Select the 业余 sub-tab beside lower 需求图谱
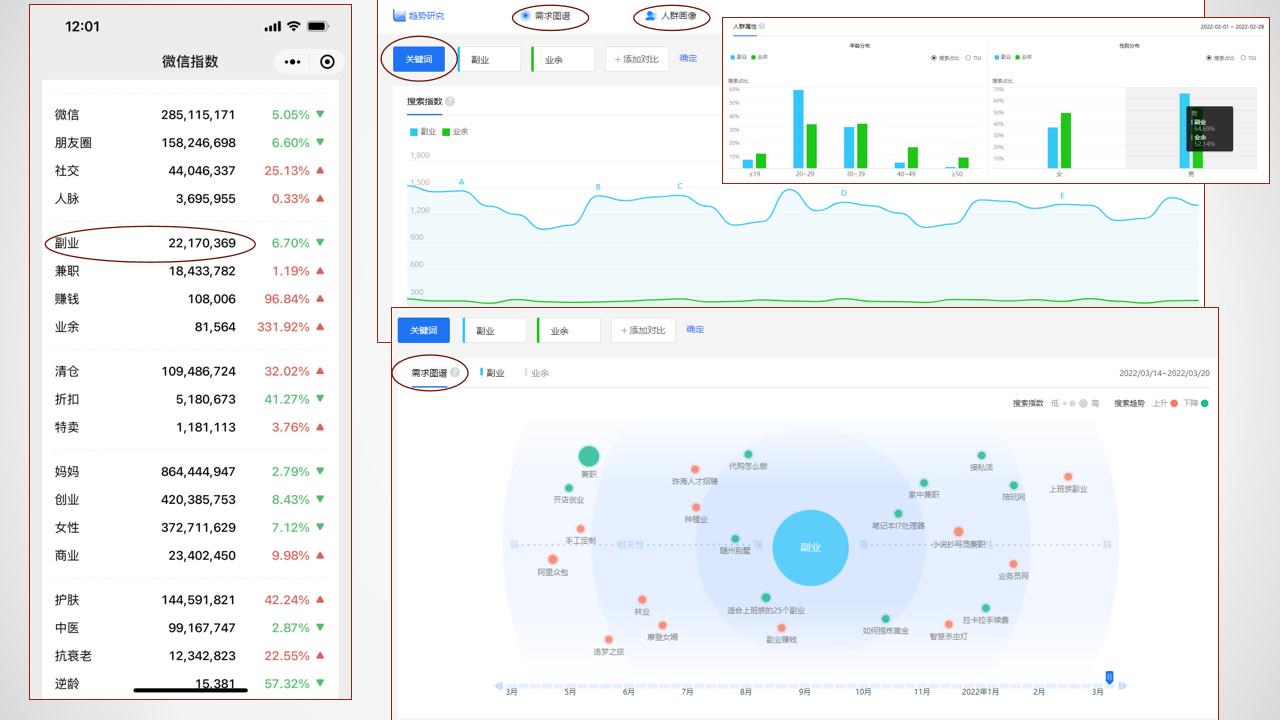1280x720 pixels. [x=540, y=373]
